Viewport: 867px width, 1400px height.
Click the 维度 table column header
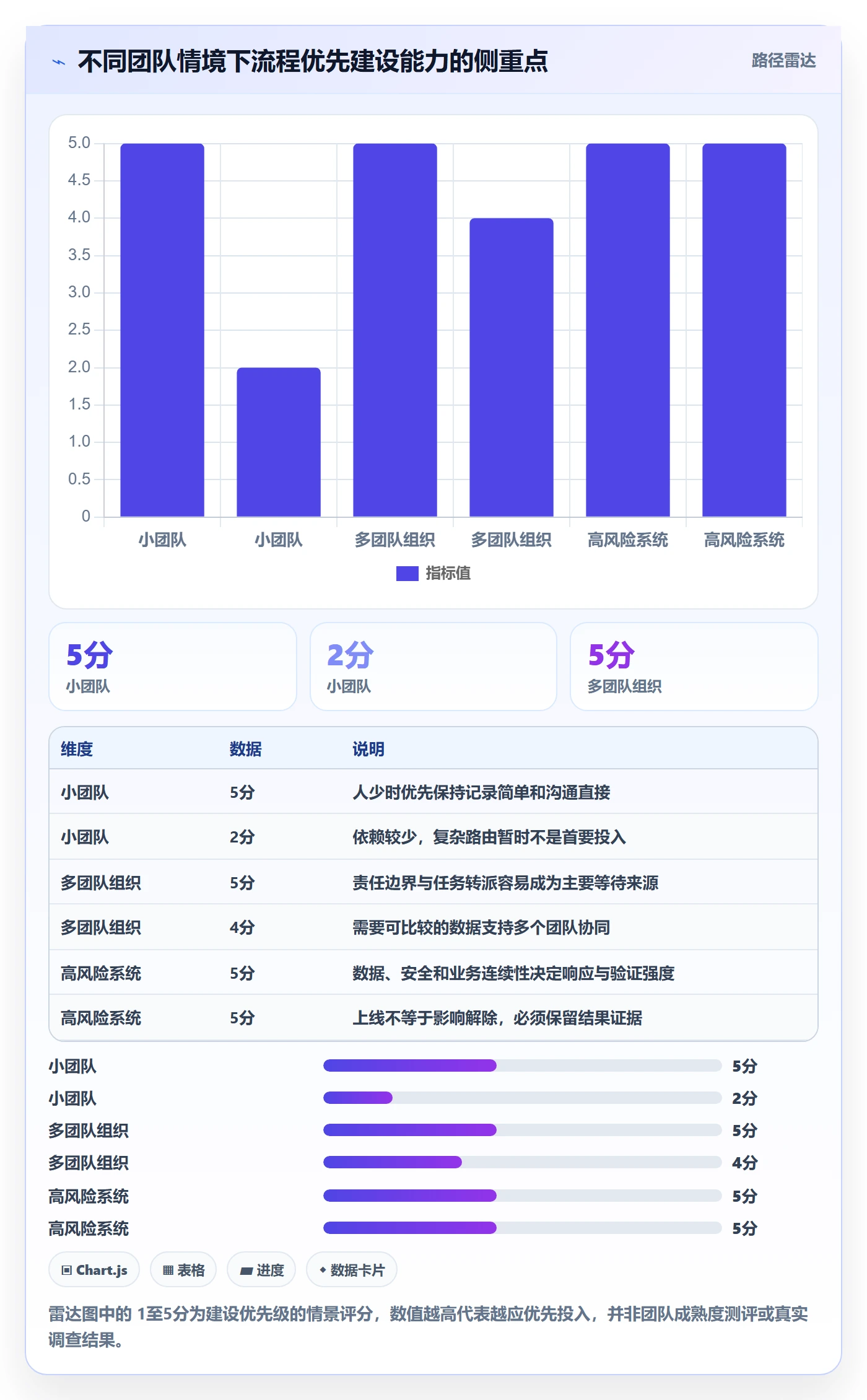tap(77, 749)
